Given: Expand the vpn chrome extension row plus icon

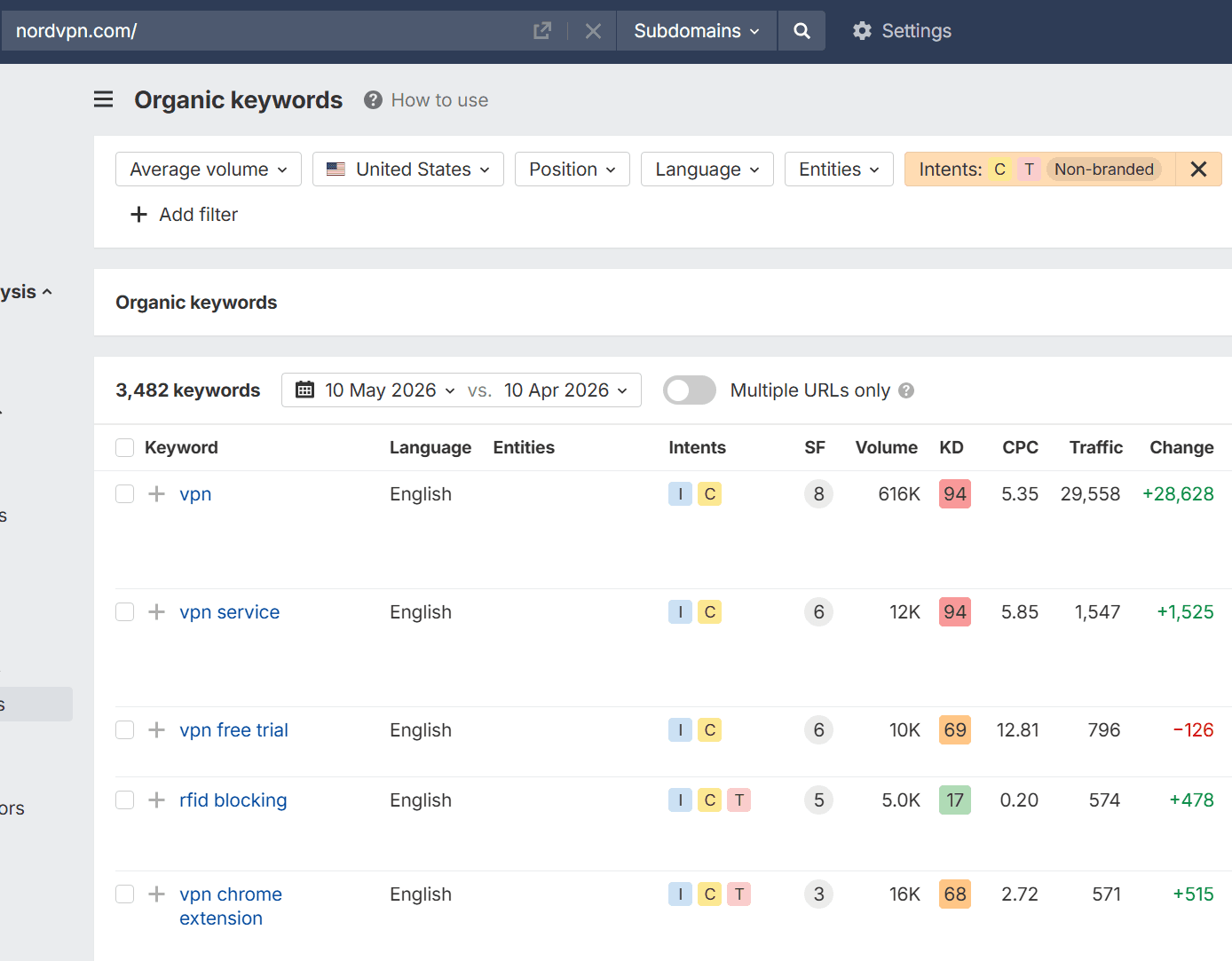Looking at the screenshot, I should pyautogui.click(x=157, y=894).
